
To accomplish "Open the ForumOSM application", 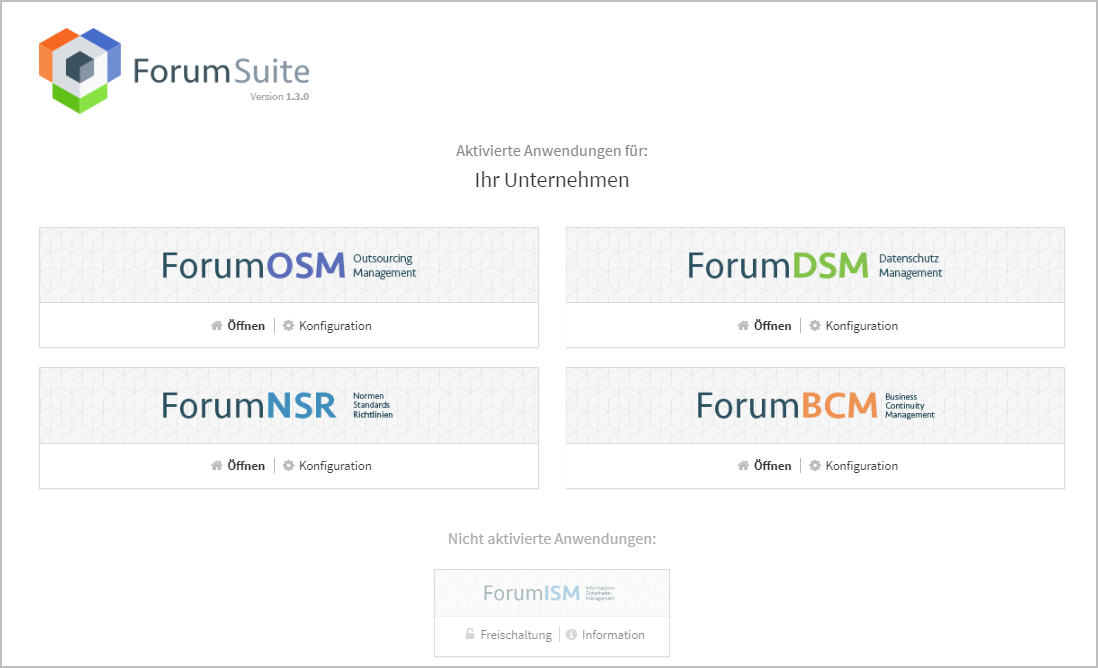I will 246,326.
